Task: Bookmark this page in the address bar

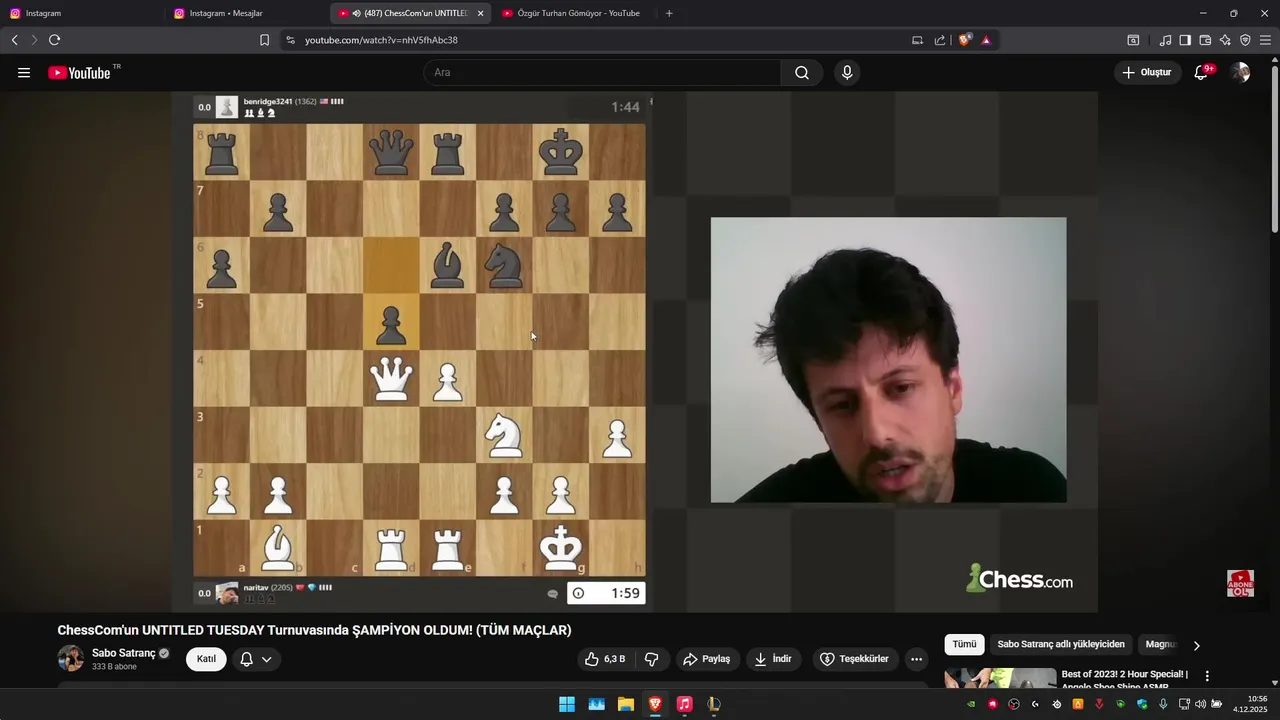Action: click(x=264, y=40)
